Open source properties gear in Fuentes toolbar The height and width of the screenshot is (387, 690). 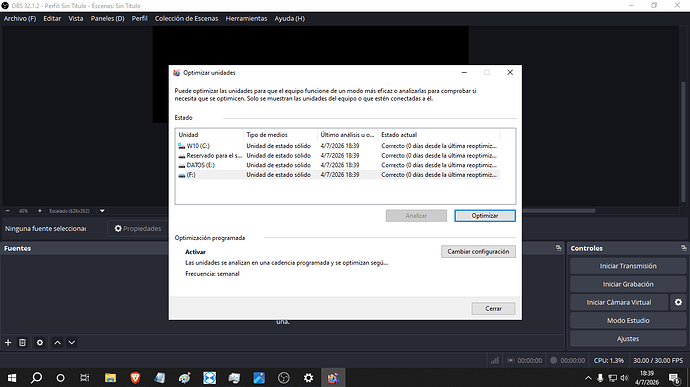[x=40, y=343]
